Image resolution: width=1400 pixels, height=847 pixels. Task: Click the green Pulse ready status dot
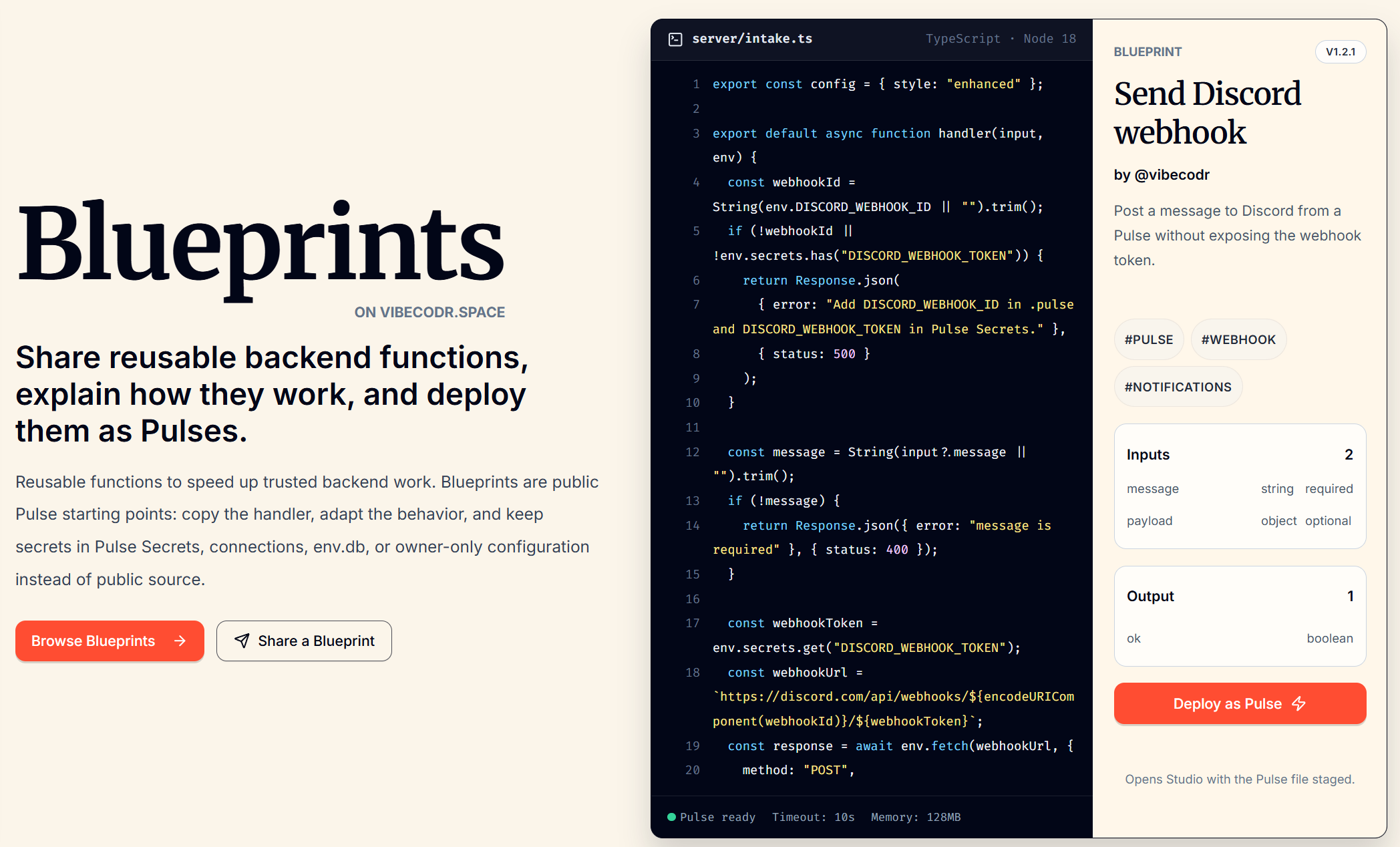click(671, 817)
